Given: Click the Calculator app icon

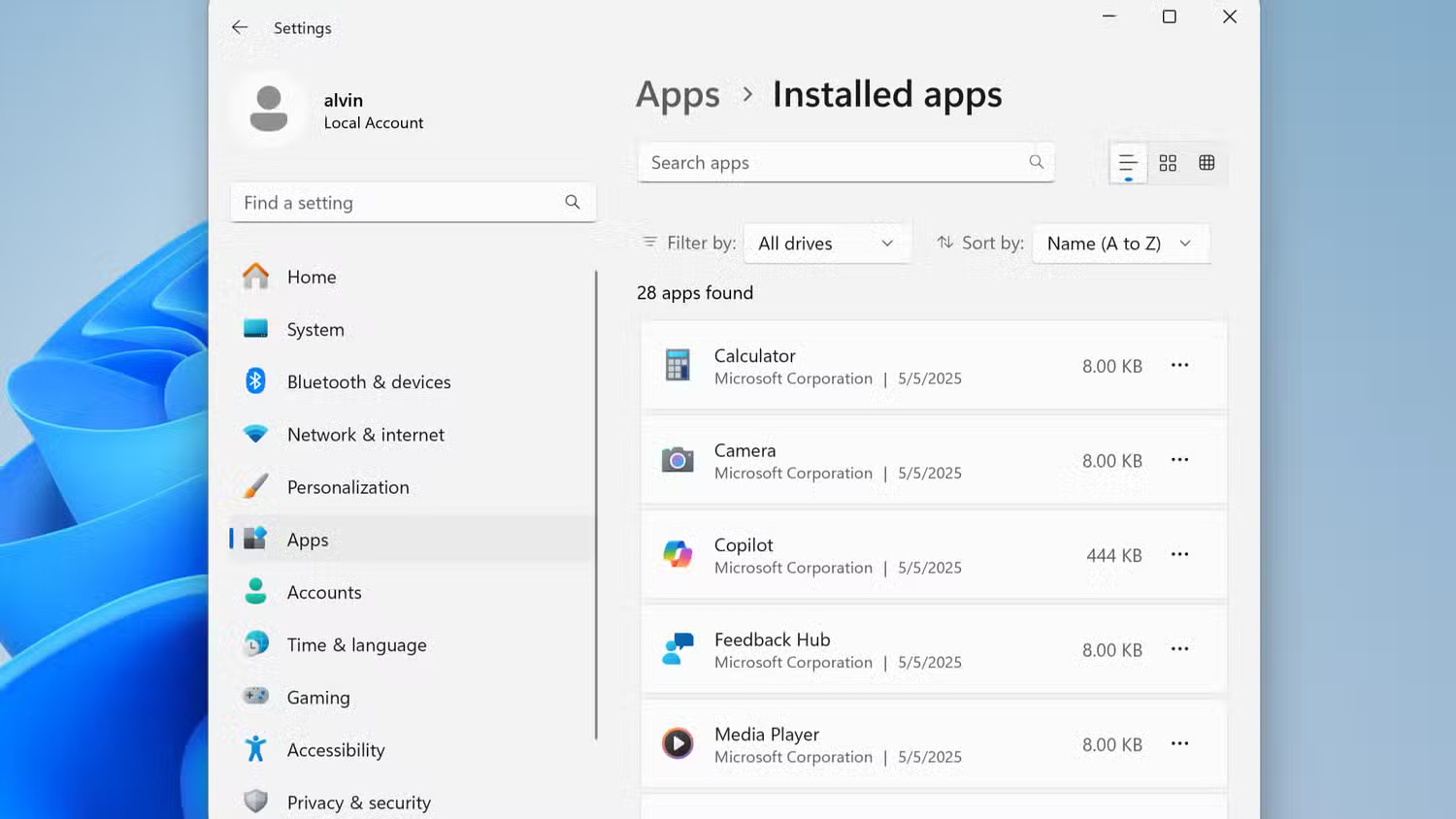Looking at the screenshot, I should [678, 366].
